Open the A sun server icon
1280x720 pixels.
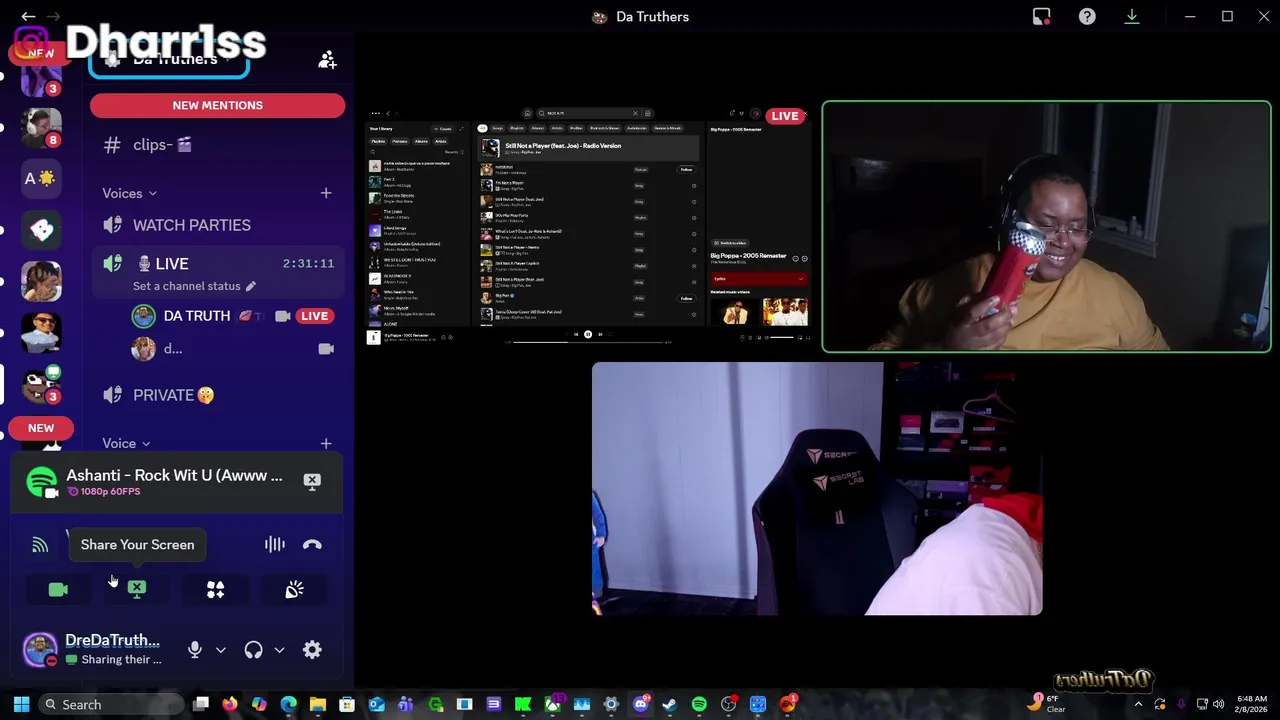pyautogui.click(x=41, y=178)
